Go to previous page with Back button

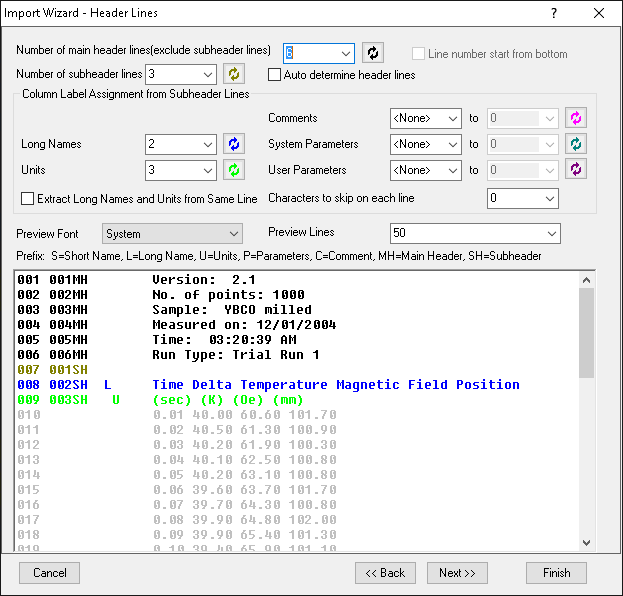[x=385, y=573]
